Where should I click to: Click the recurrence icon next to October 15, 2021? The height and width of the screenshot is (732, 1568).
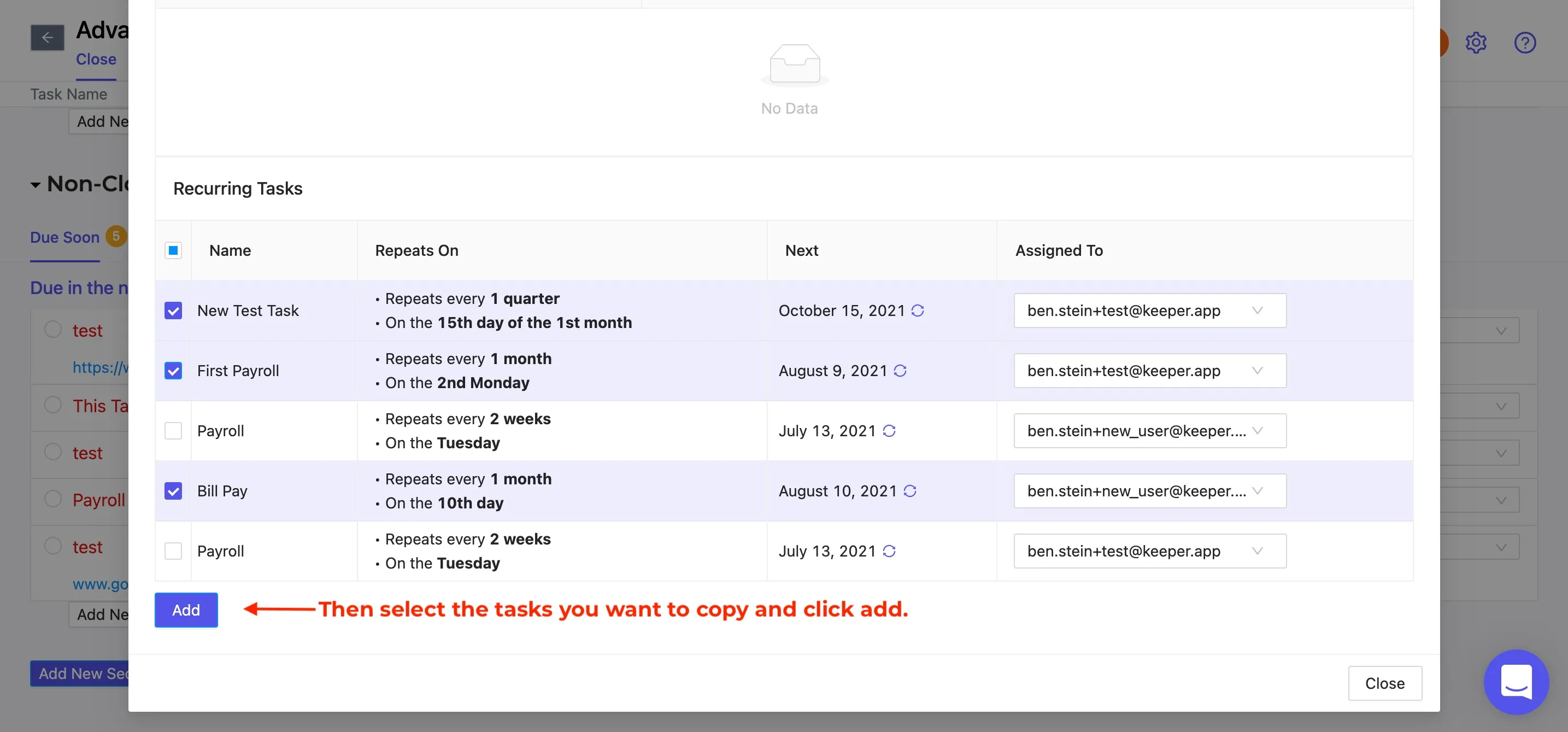pyautogui.click(x=917, y=311)
